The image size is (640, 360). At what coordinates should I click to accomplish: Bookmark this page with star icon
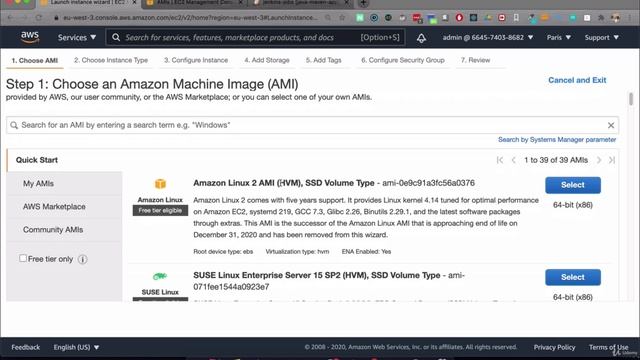[342, 18]
